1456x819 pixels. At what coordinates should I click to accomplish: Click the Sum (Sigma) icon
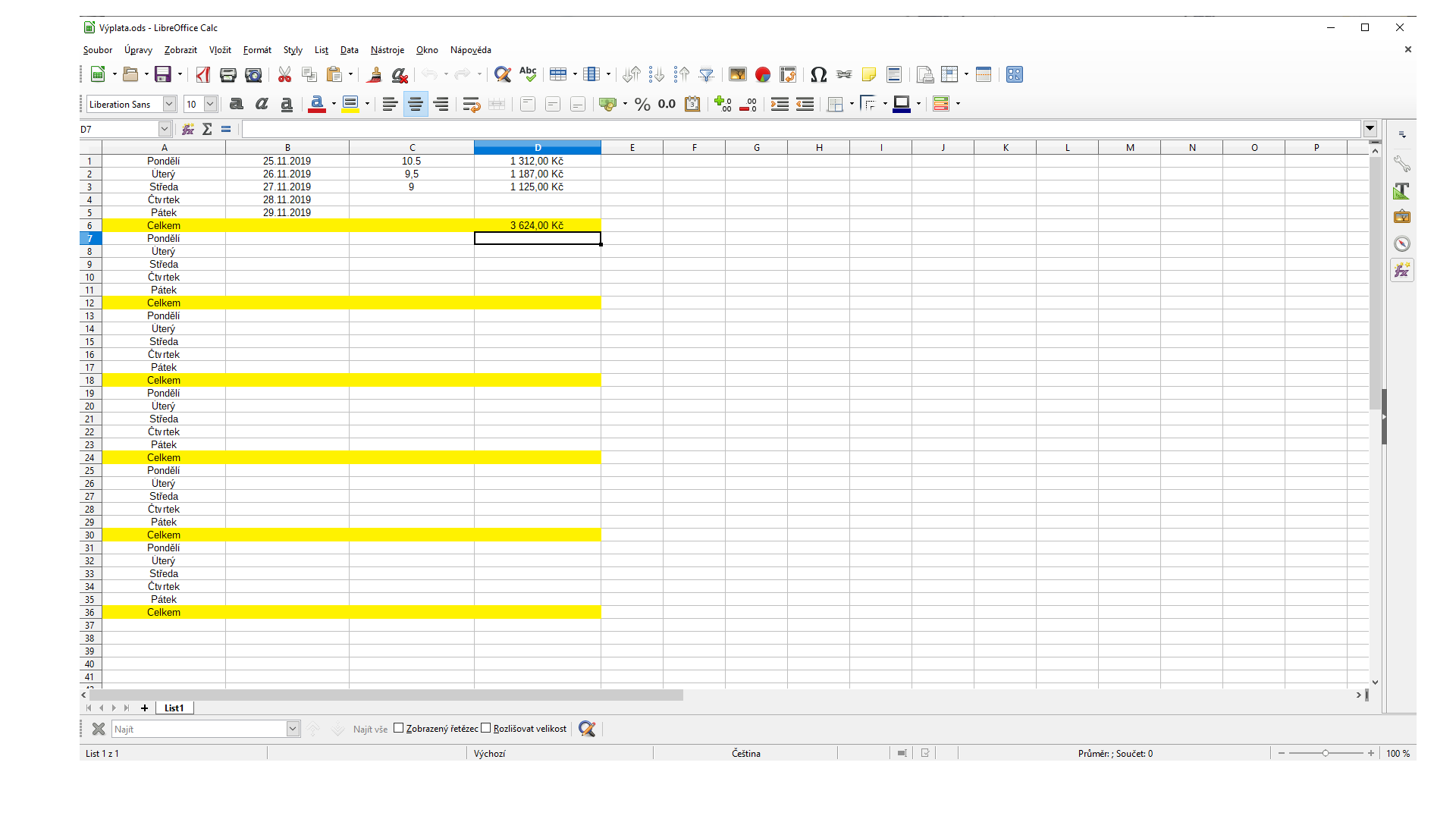(207, 129)
